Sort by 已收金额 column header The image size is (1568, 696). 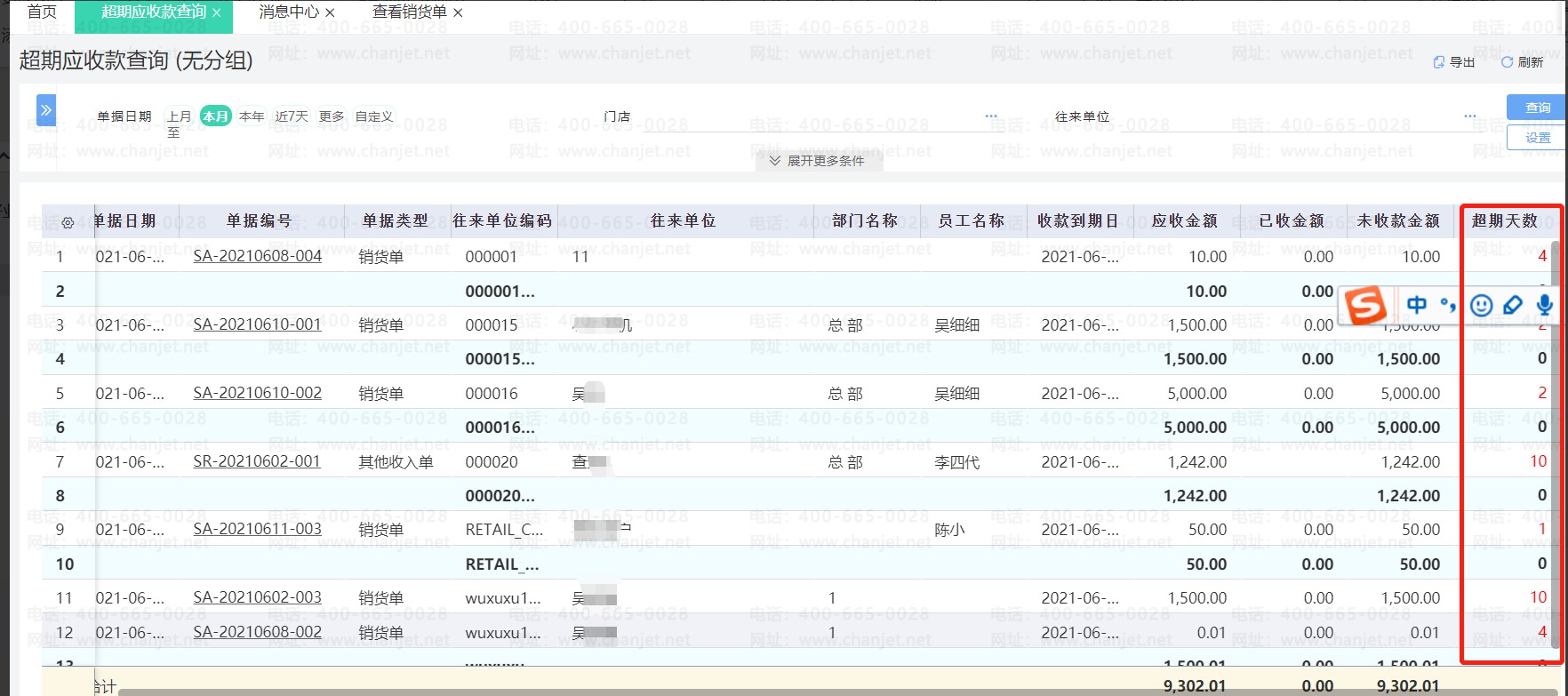tap(1292, 221)
